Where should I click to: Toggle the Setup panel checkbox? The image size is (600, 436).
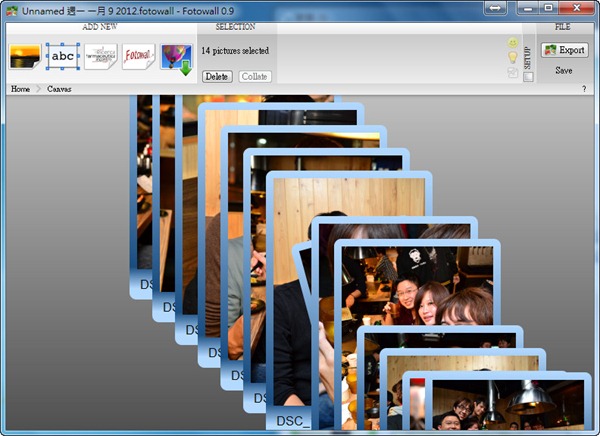(528, 76)
